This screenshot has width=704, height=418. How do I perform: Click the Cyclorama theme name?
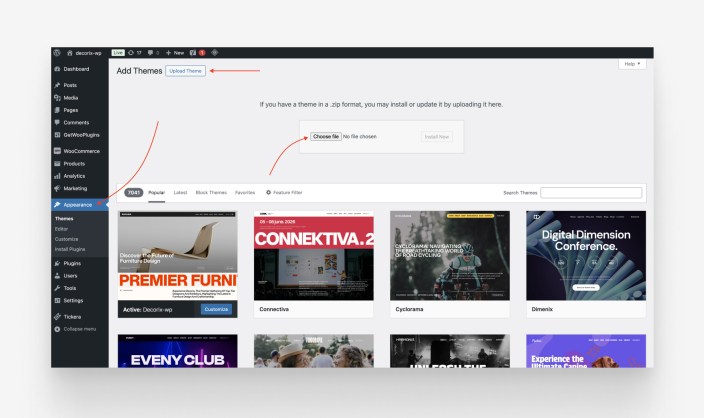409,309
